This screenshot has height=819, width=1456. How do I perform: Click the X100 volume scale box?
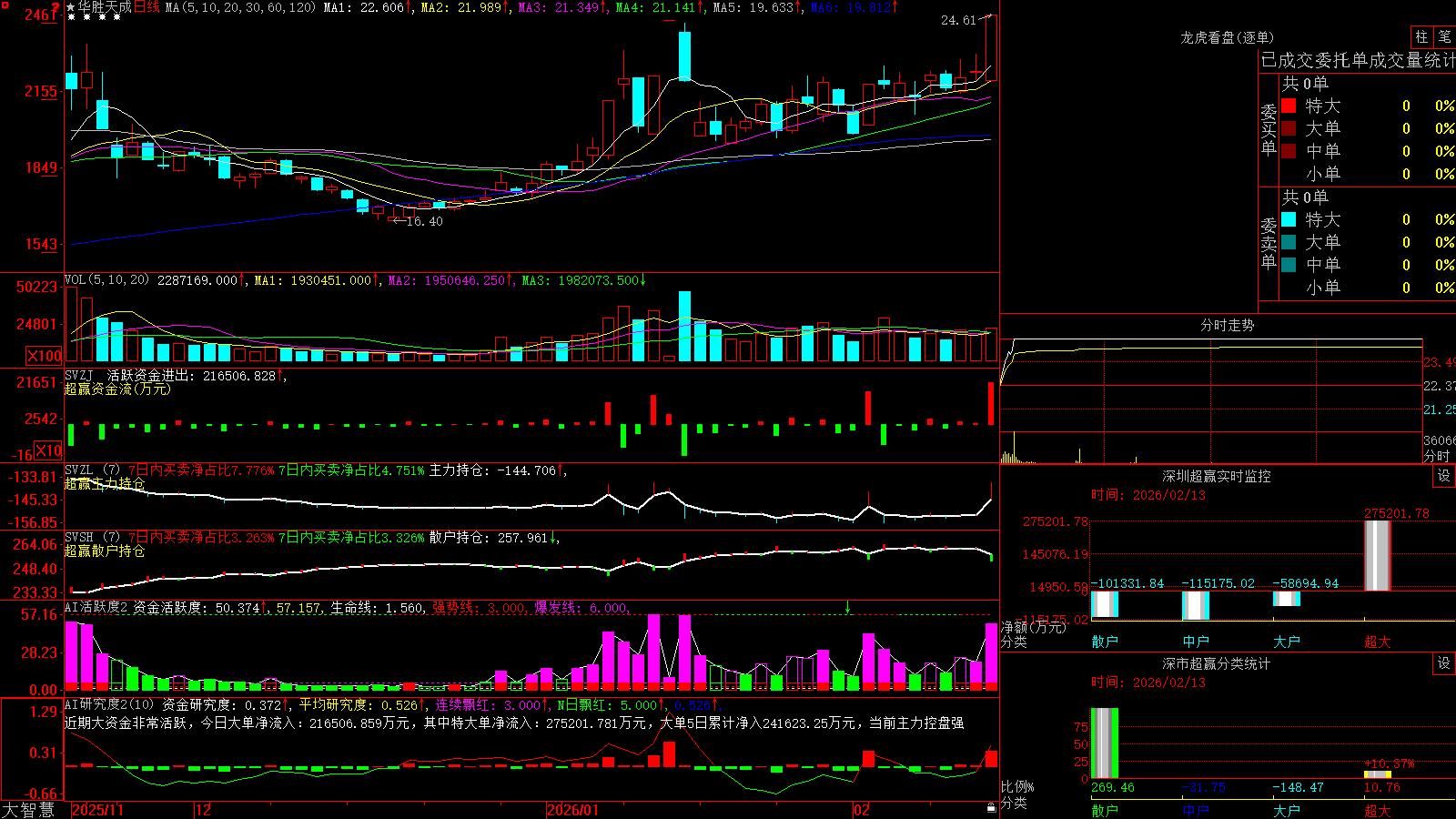(x=45, y=356)
